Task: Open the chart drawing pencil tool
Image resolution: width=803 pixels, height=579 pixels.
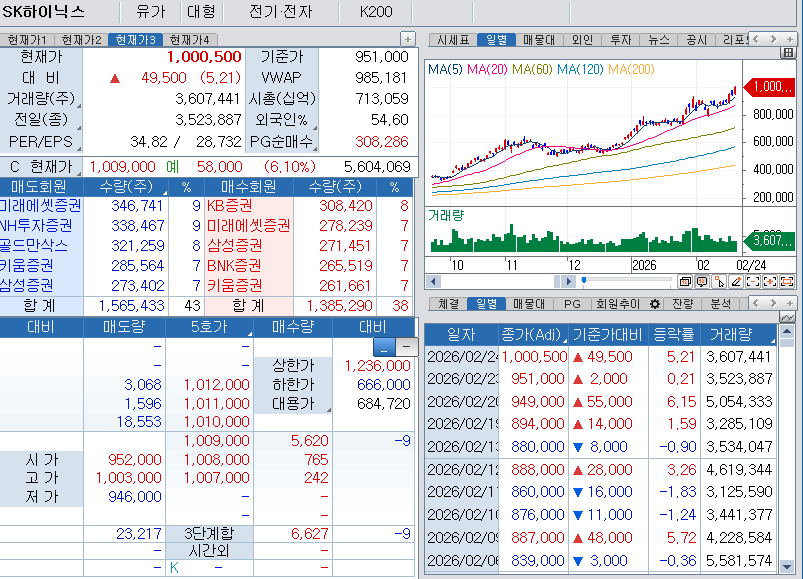Action: [736, 282]
